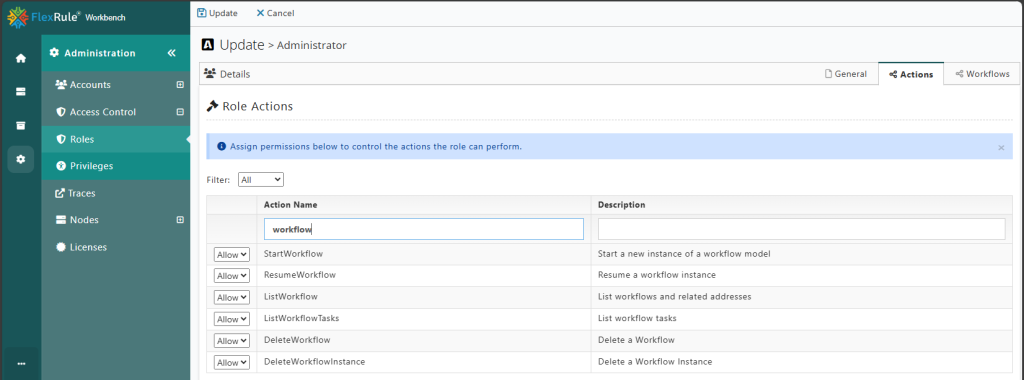Click 'List workflow tasks' description cell

coord(637,319)
